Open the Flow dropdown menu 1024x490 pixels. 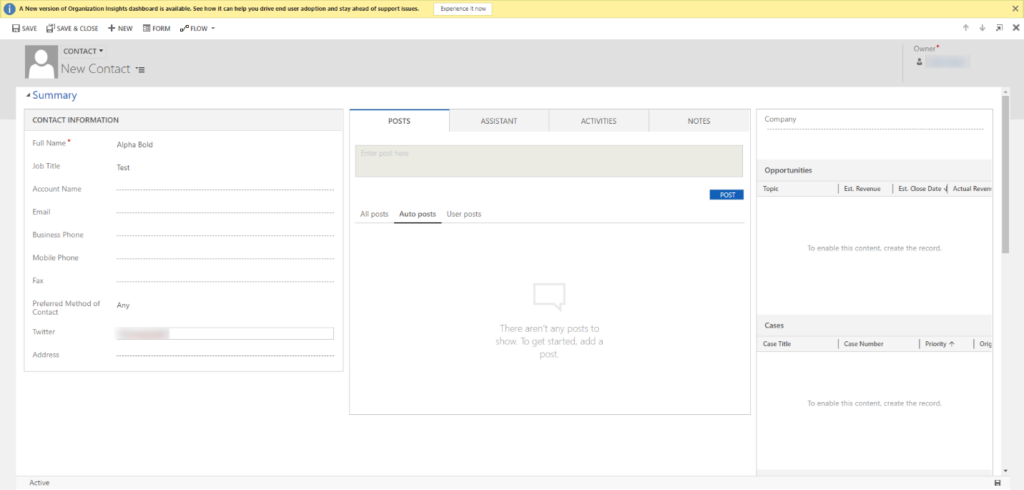[197, 29]
